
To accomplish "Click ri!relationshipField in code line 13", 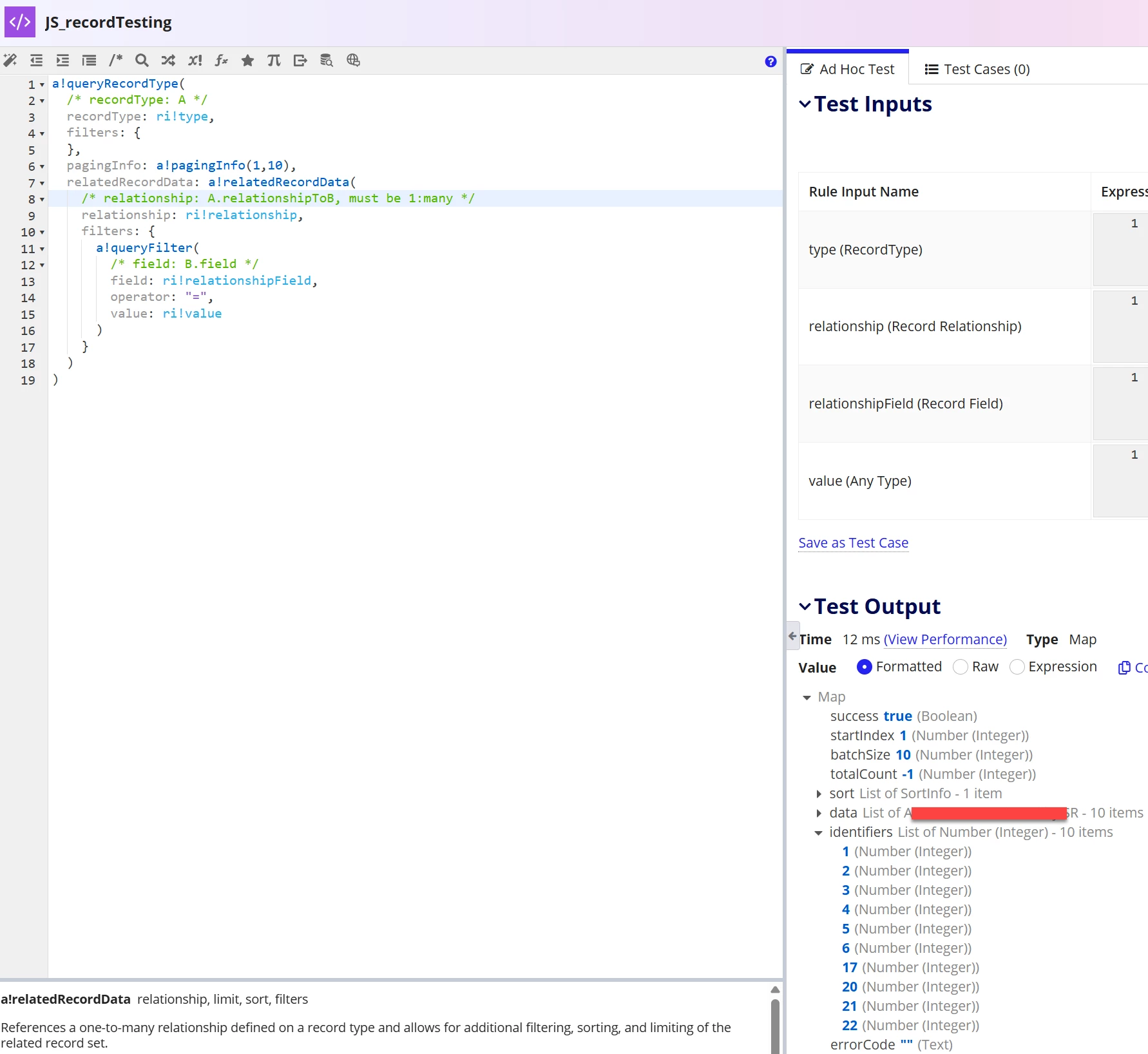I will coord(237,280).
